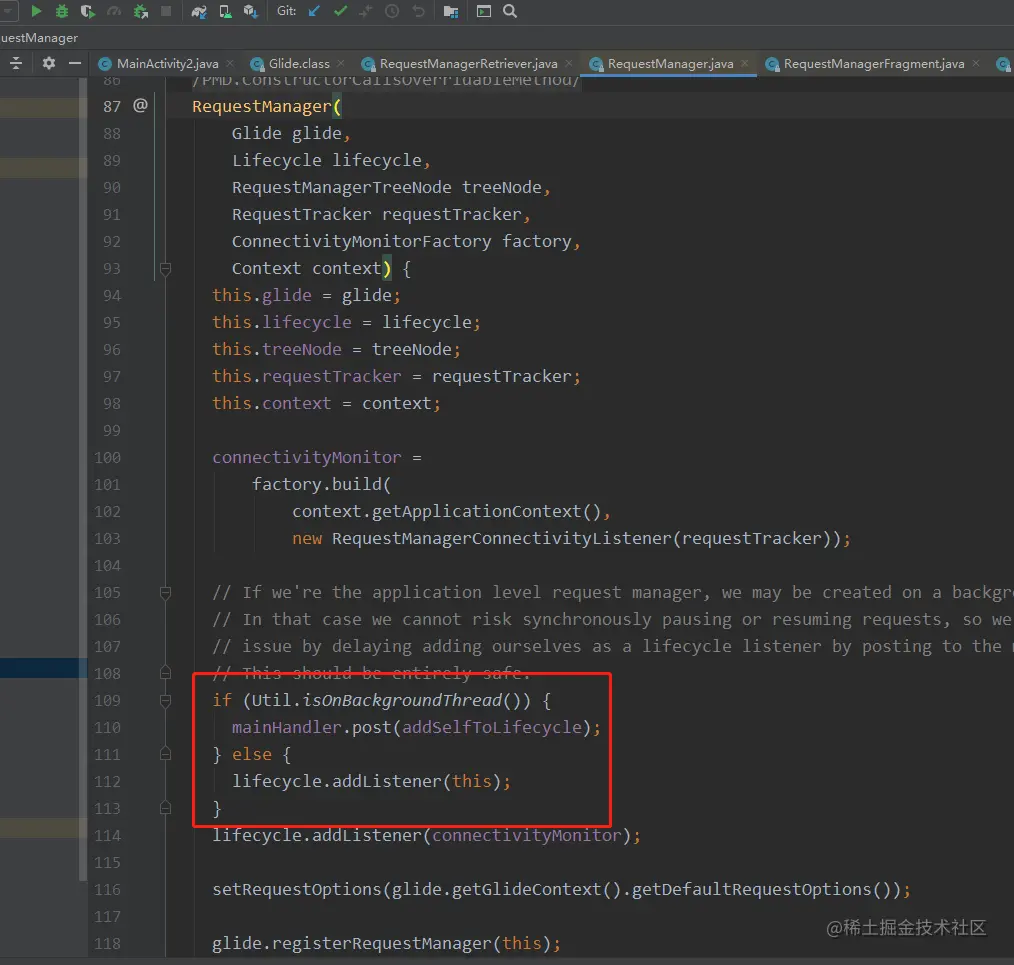Image resolution: width=1014 pixels, height=965 pixels.
Task: Select the RequestManager.java tab
Action: coord(671,63)
